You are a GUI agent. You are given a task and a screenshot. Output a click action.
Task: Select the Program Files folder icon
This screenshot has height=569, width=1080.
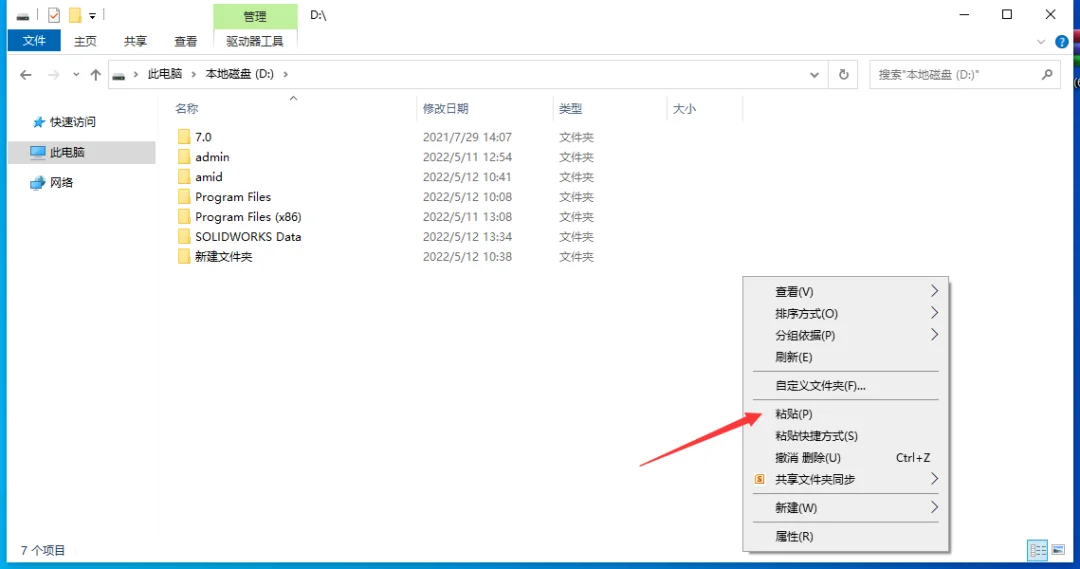tap(184, 196)
